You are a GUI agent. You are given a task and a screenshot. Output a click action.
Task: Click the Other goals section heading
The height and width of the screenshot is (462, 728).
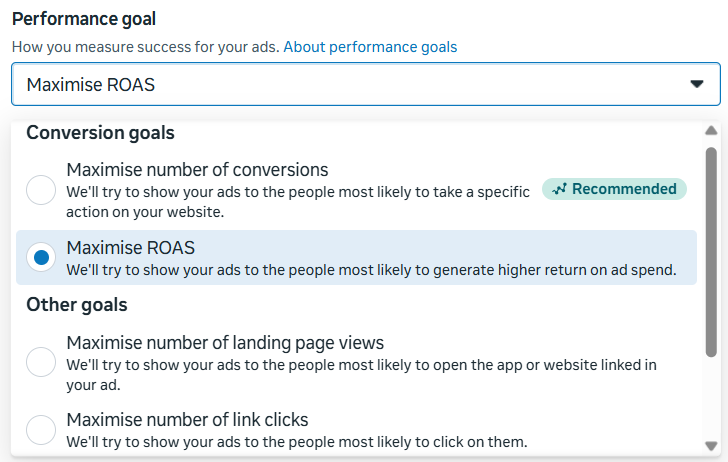click(77, 305)
